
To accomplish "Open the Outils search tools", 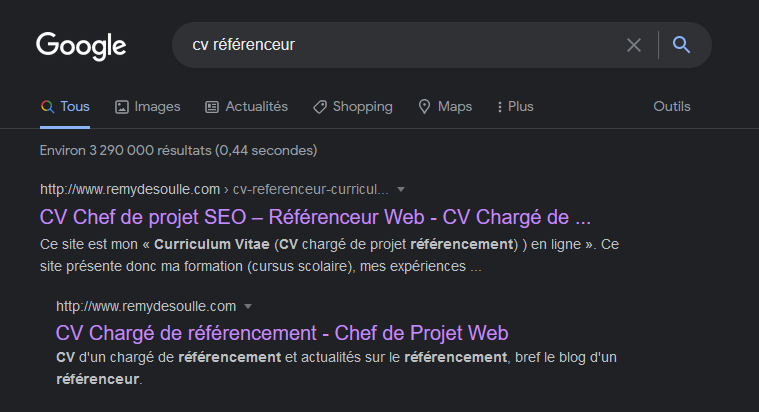I will click(672, 107).
